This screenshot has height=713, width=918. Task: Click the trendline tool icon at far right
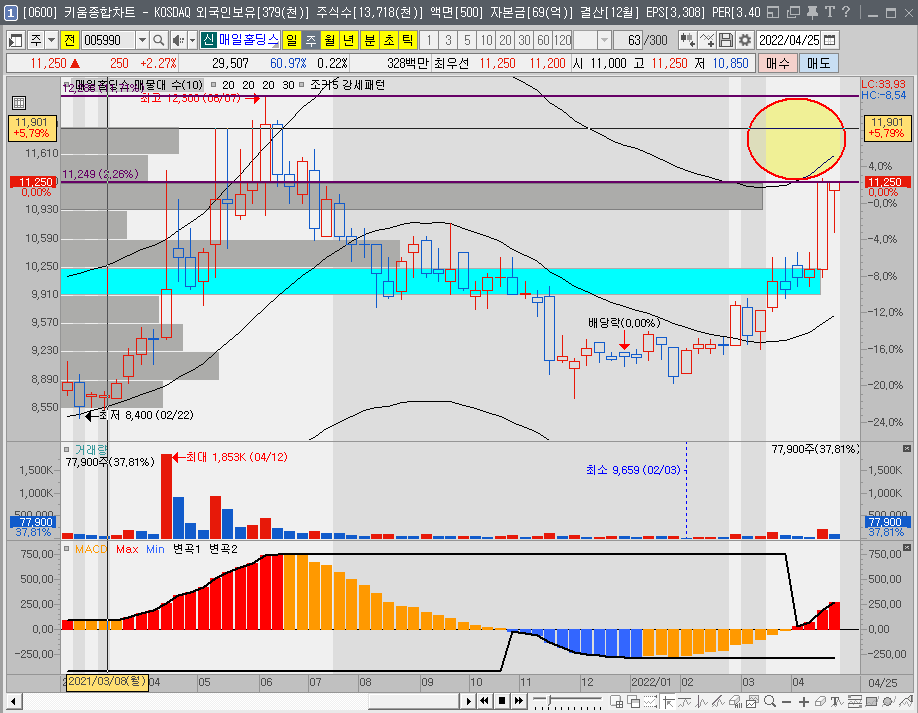[907, 701]
